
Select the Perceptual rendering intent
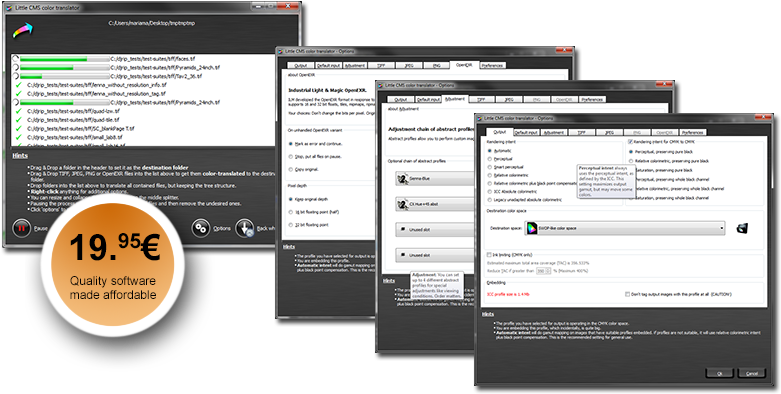point(490,158)
